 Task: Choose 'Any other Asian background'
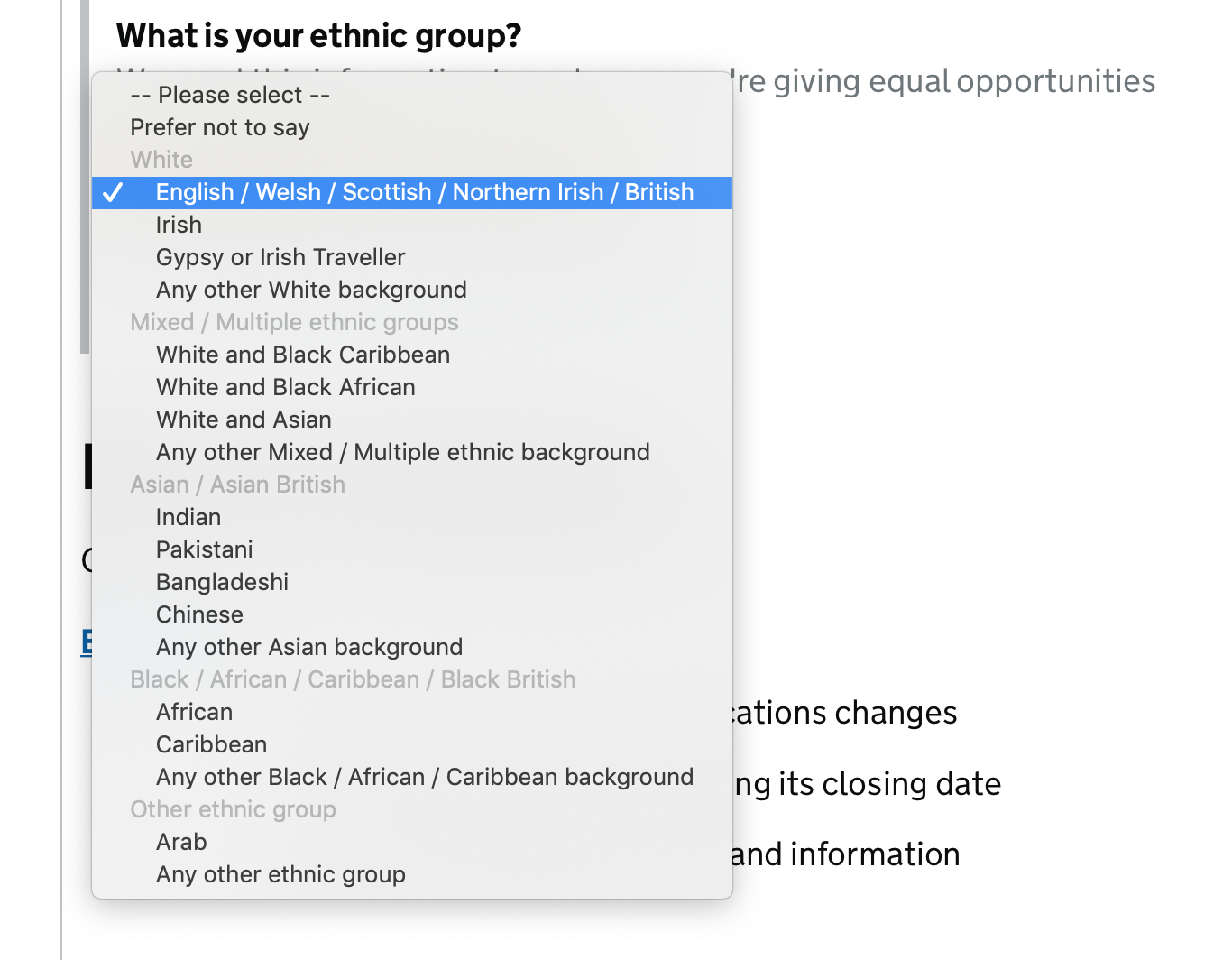[308, 647]
